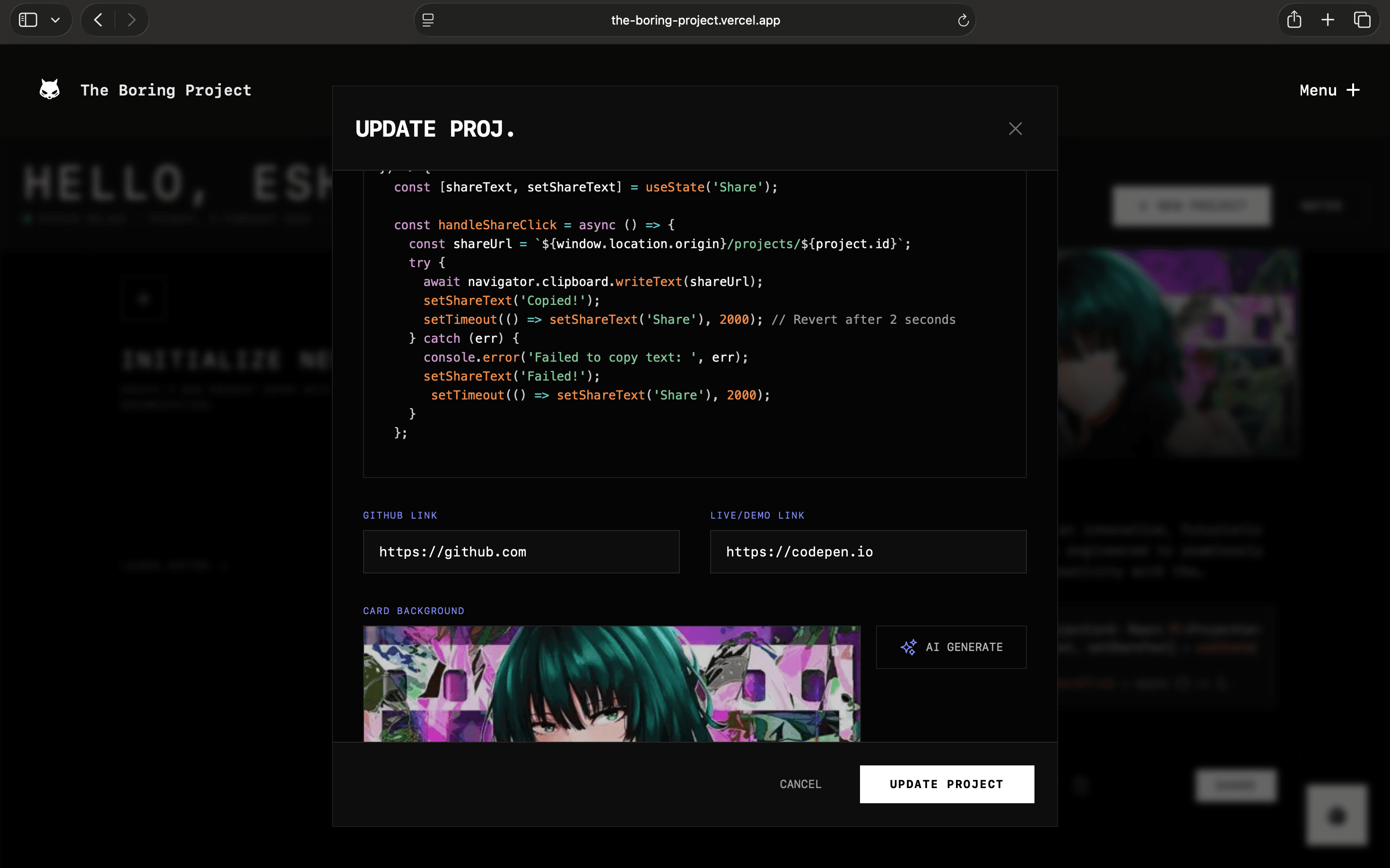The image size is (1390, 868).
Task: Click the CARD BACKGROUND label
Action: [413, 611]
